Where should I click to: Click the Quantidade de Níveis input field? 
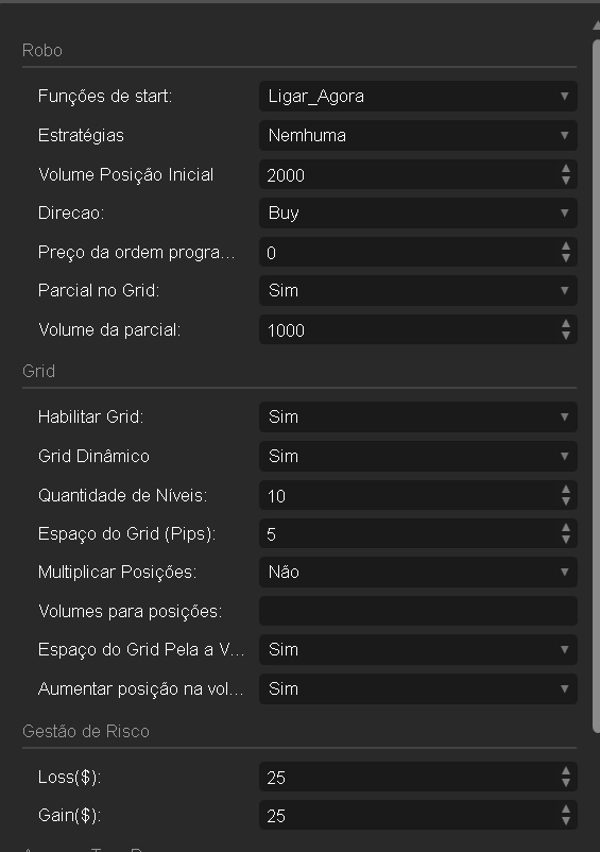(x=405, y=495)
